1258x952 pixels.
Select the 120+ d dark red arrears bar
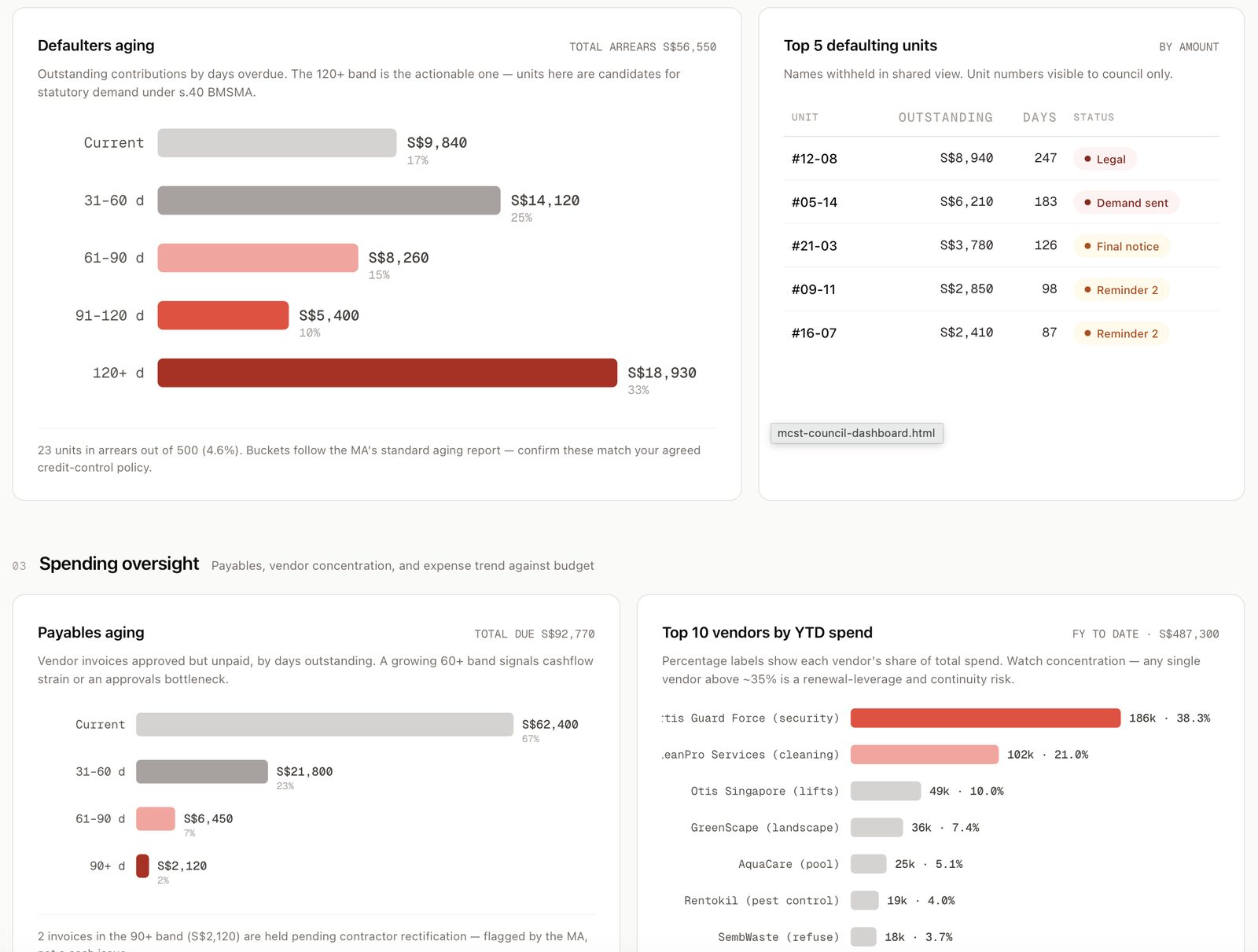click(x=387, y=373)
